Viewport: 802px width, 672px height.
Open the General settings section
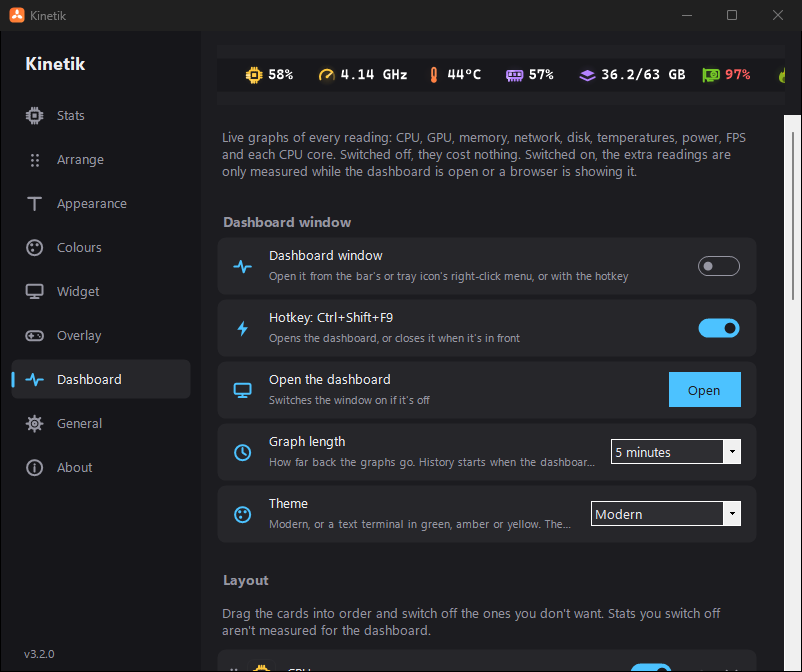(x=101, y=423)
